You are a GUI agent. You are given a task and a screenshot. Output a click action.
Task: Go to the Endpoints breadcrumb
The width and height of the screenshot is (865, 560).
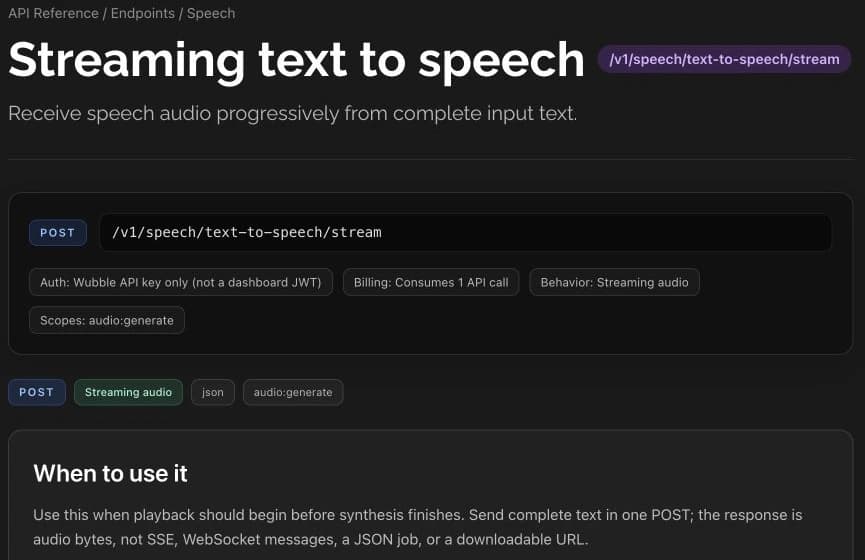pos(142,13)
